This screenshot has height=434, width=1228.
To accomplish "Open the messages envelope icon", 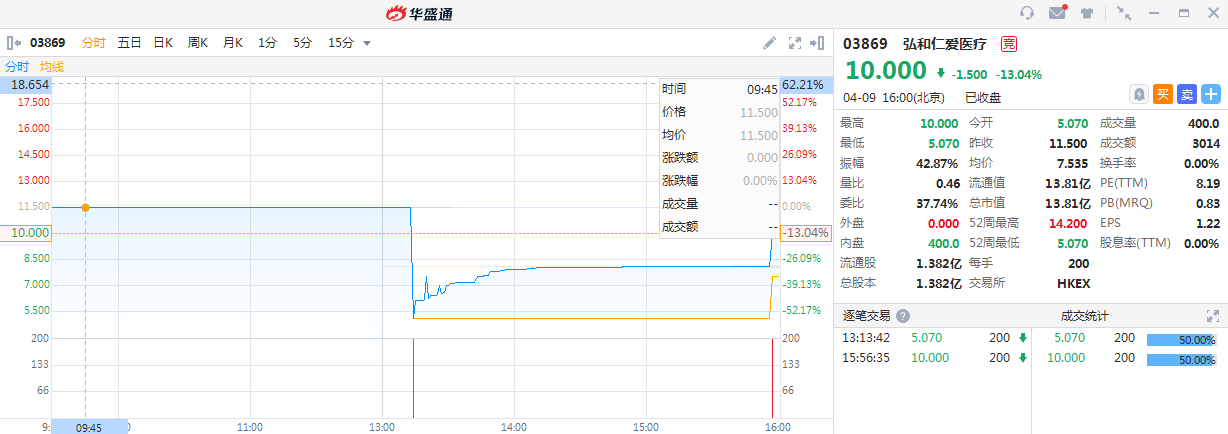I will [x=1056, y=13].
